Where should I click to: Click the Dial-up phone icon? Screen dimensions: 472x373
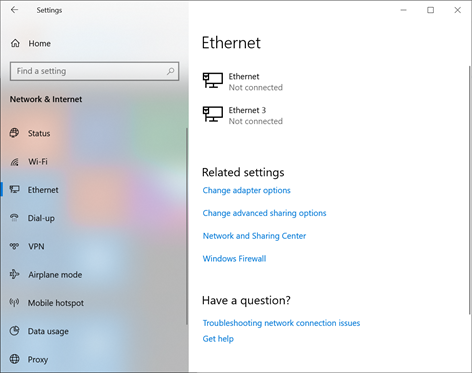pos(14,218)
